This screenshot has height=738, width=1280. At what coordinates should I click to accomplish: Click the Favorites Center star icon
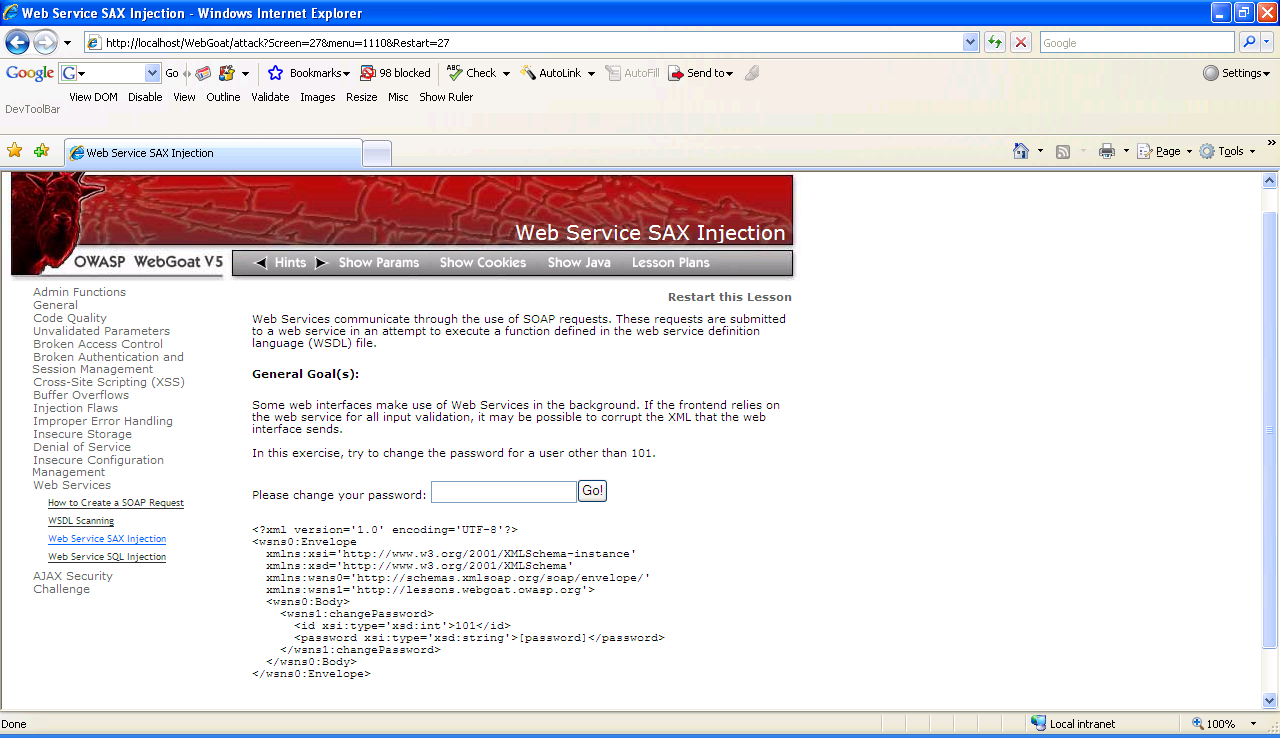click(15, 151)
